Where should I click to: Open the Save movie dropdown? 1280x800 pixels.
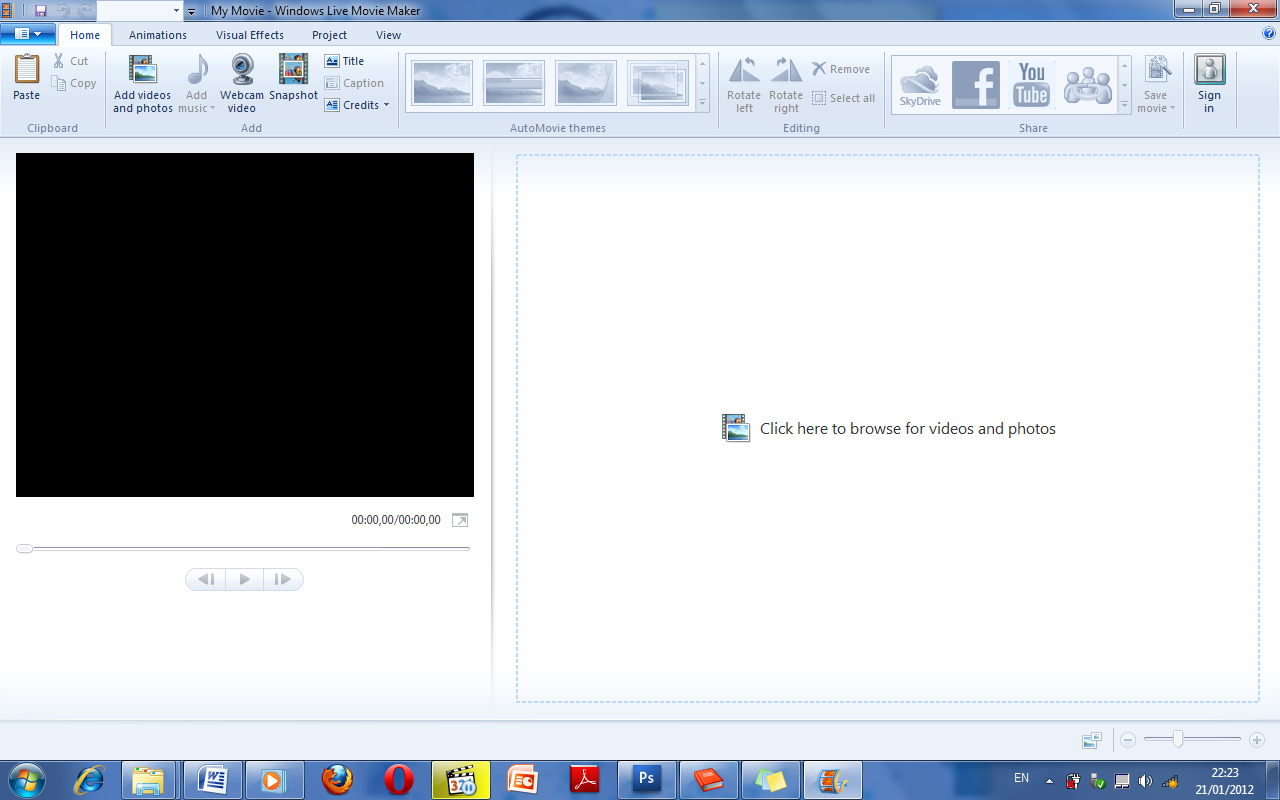[1156, 84]
